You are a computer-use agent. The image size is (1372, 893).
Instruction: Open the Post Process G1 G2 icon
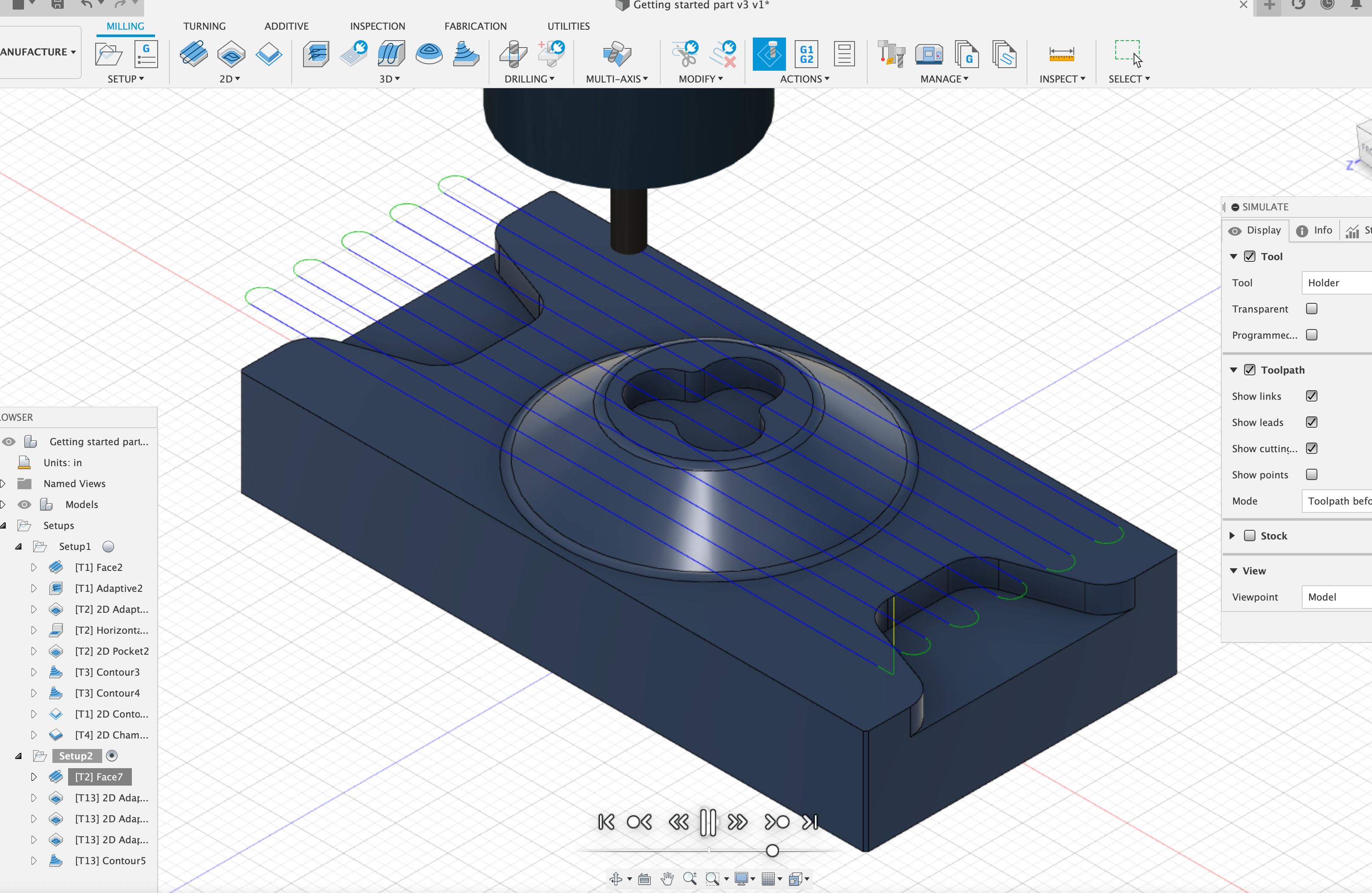point(806,54)
